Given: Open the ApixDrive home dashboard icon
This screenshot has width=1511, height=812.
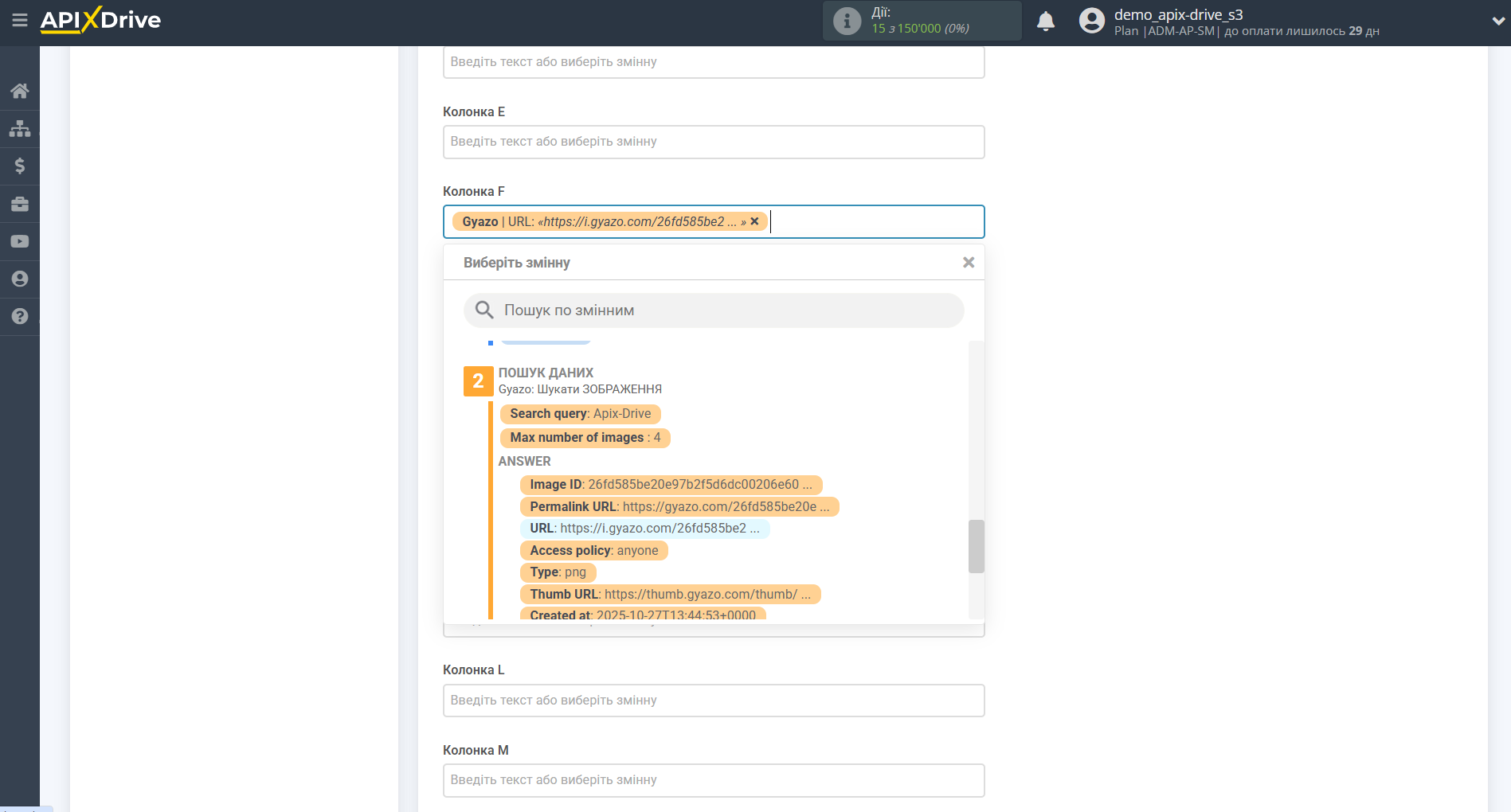Looking at the screenshot, I should (x=20, y=90).
